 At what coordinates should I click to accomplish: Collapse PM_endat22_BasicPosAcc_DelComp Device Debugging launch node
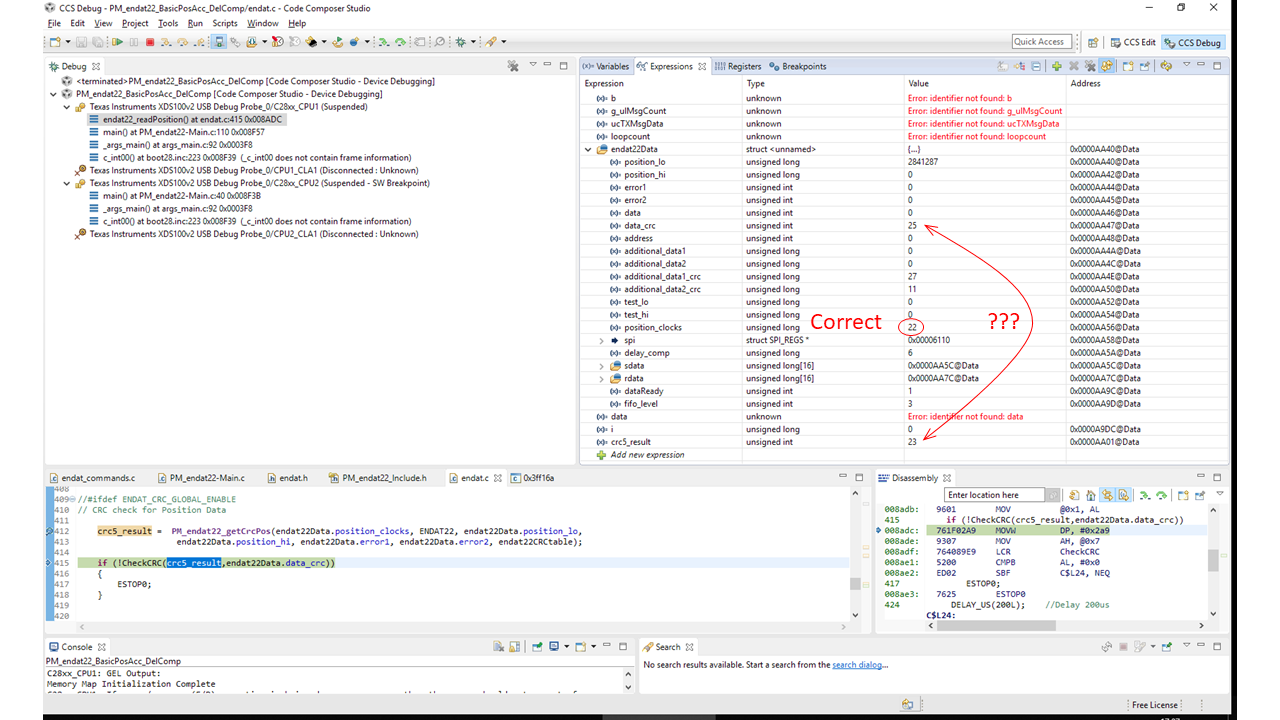53,94
